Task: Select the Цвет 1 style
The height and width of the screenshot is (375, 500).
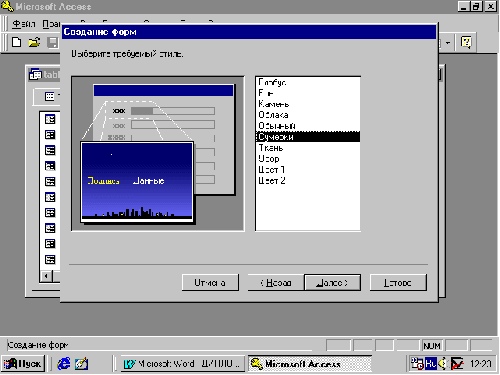Action: pyautogui.click(x=308, y=170)
